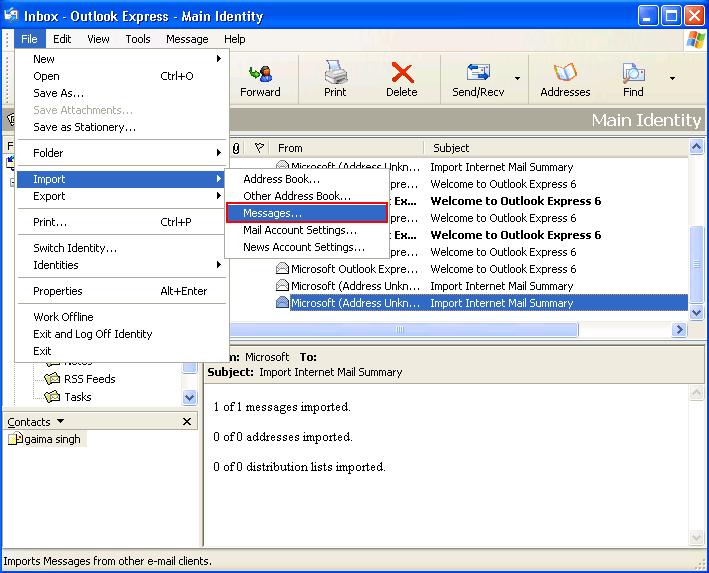Select Exit in File menu
Image resolution: width=709 pixels, height=573 pixels.
click(121, 351)
